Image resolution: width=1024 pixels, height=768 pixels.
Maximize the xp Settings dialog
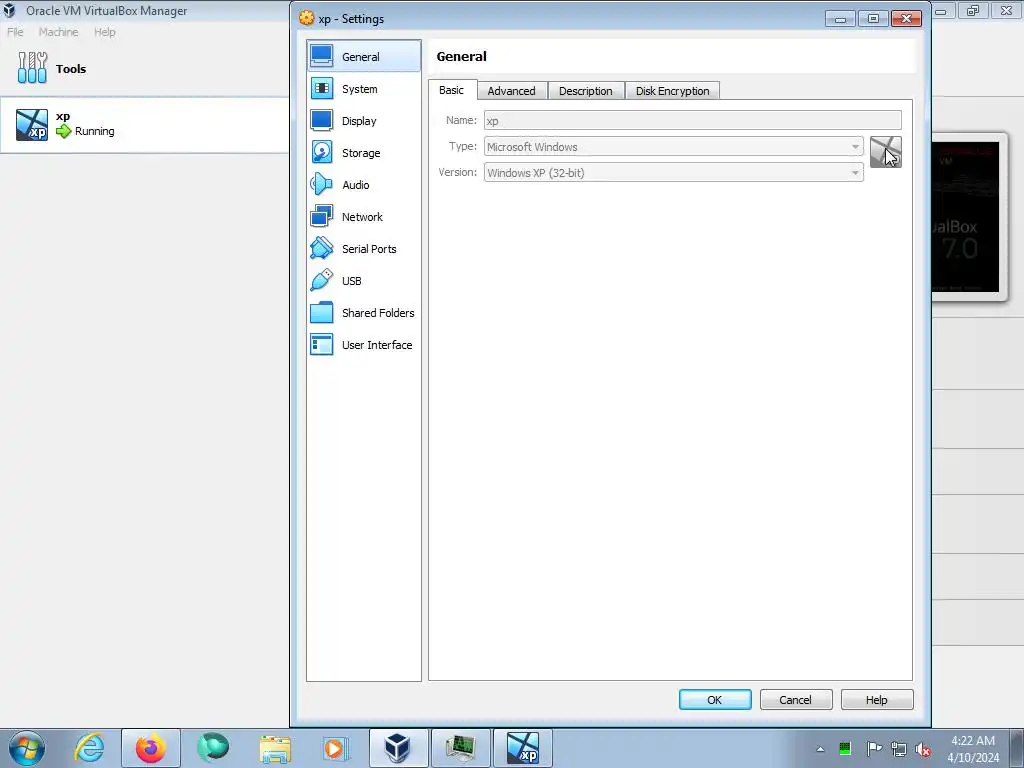(x=873, y=19)
